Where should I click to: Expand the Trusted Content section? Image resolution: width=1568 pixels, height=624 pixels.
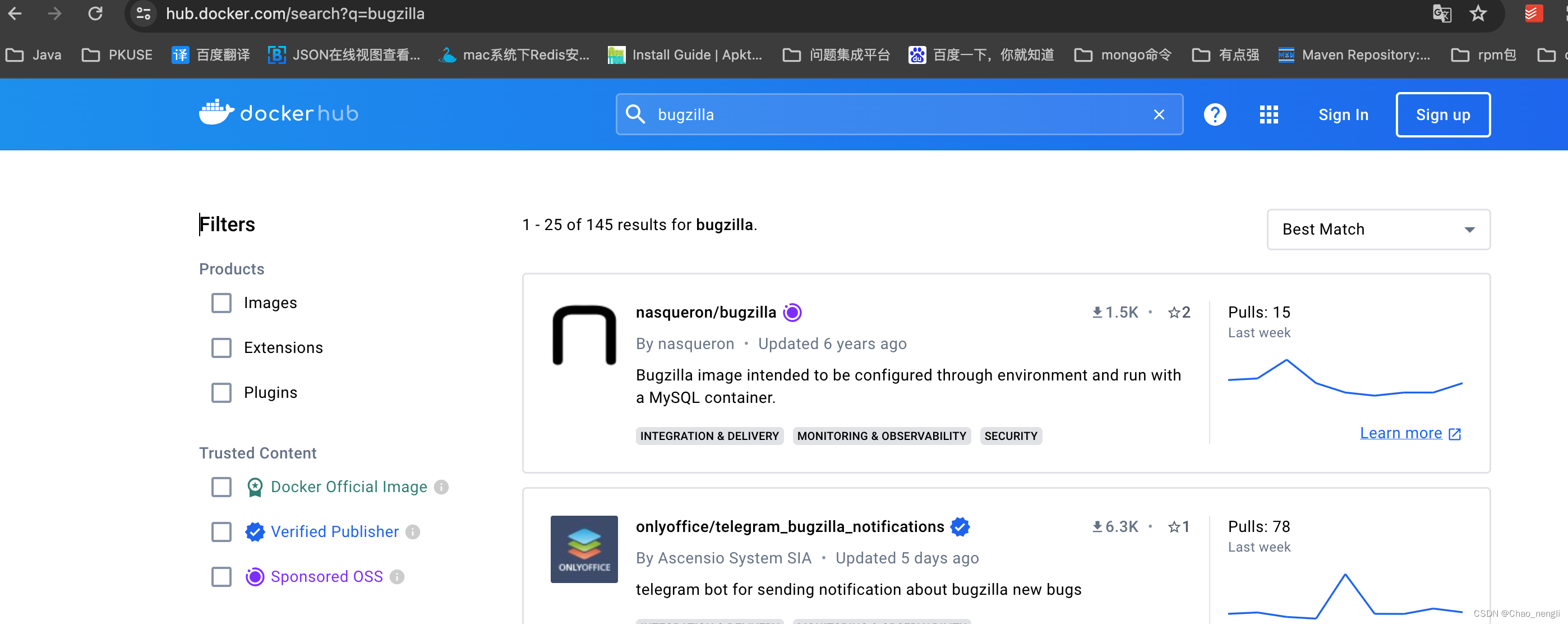[258, 453]
